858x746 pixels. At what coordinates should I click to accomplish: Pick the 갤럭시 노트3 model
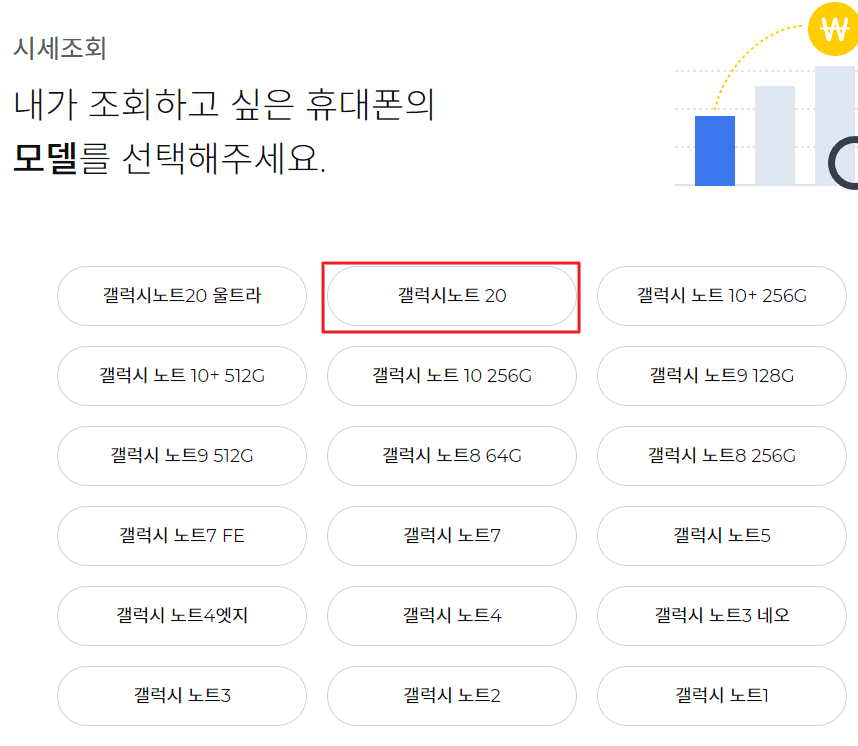pyautogui.click(x=181, y=696)
